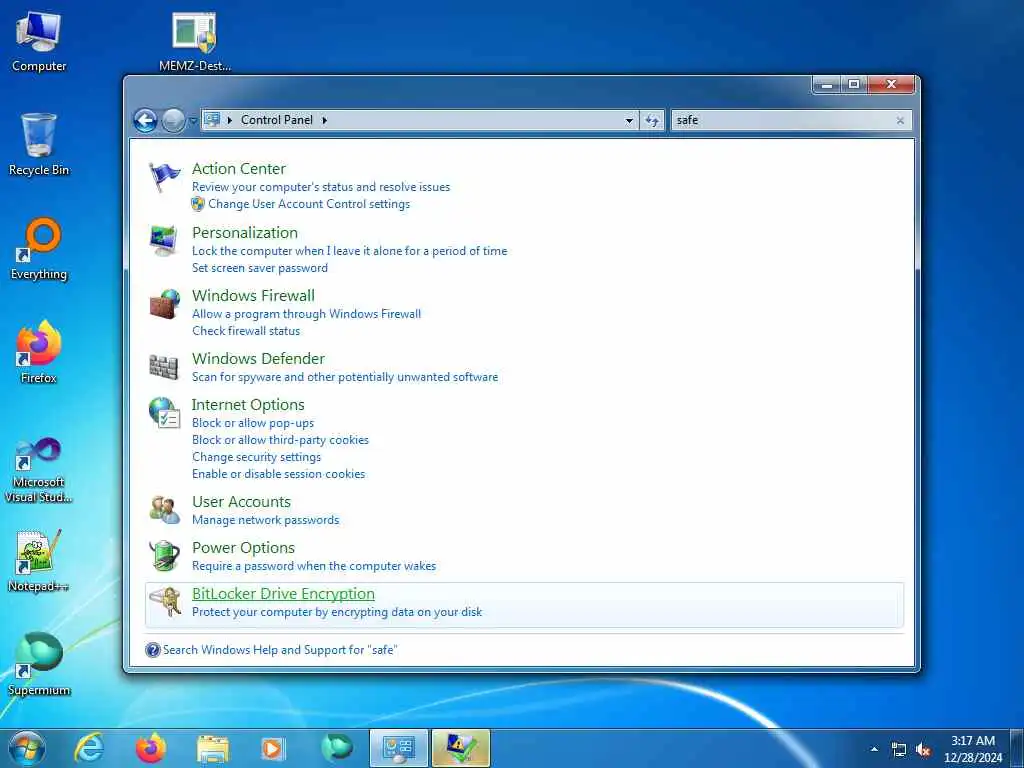Viewport: 1024px width, 768px height.
Task: Click Require a password when the computer wakes
Action: [x=313, y=566]
